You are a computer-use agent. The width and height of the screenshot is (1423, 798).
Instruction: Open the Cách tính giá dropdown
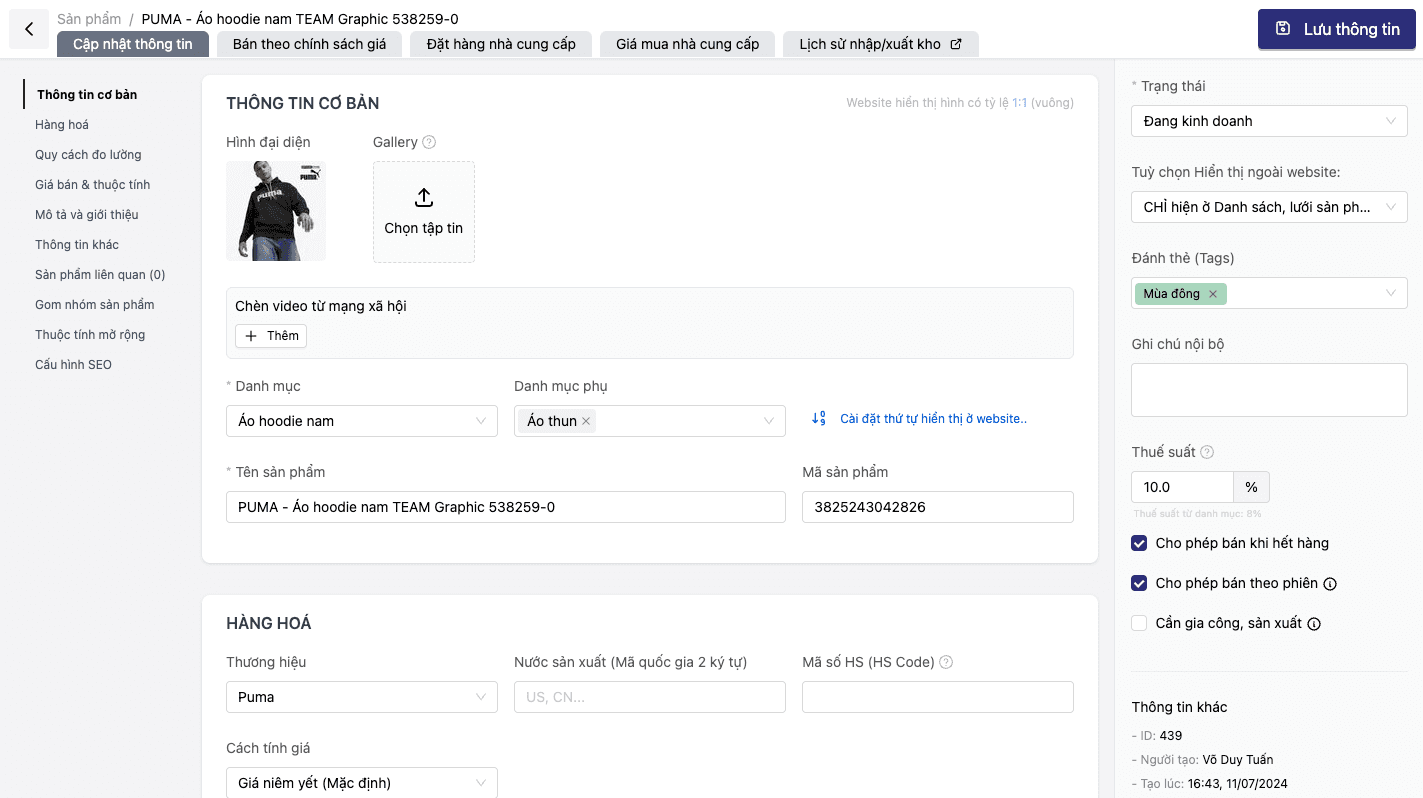[362, 783]
